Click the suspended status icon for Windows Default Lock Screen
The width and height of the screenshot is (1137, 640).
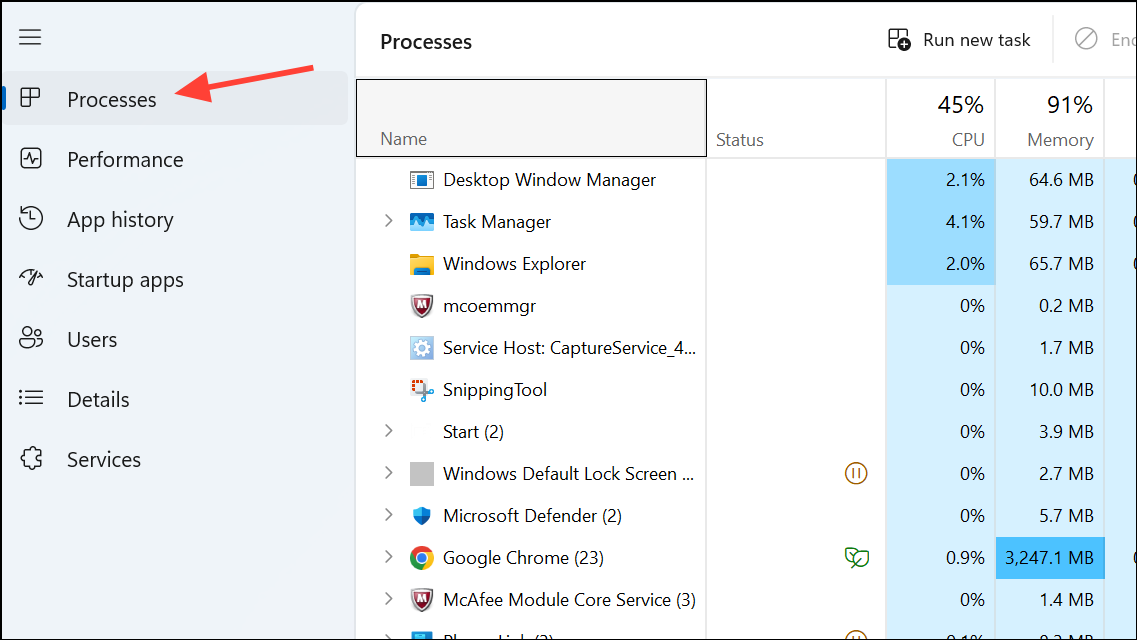click(x=856, y=473)
